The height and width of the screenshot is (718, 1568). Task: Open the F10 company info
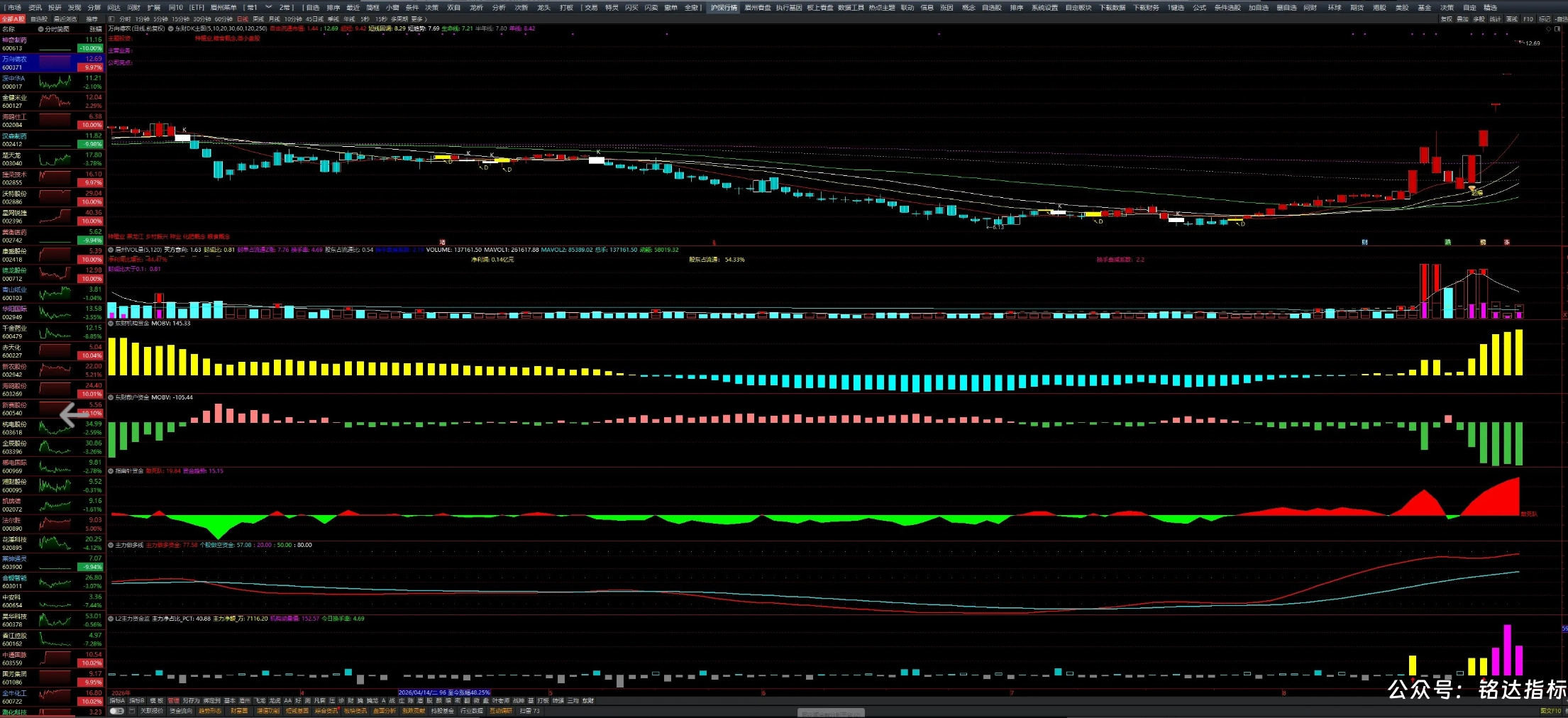tap(1528, 19)
